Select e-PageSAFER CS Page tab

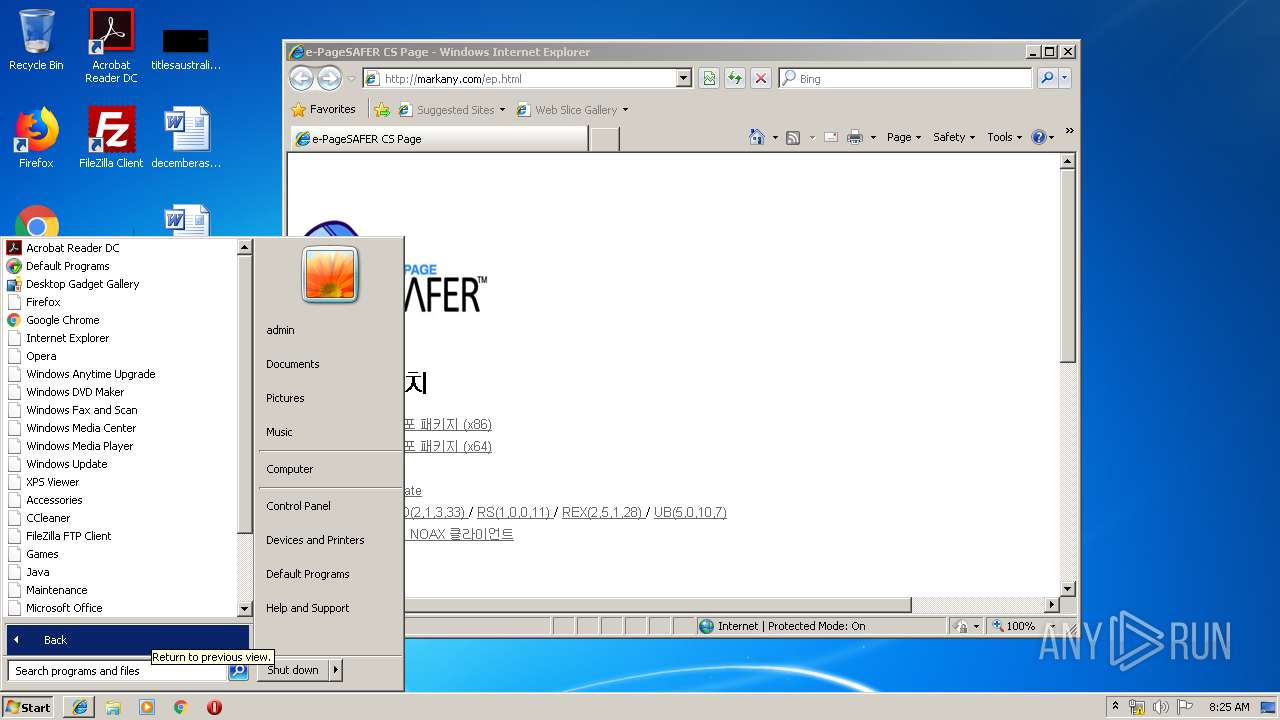[x=439, y=139]
